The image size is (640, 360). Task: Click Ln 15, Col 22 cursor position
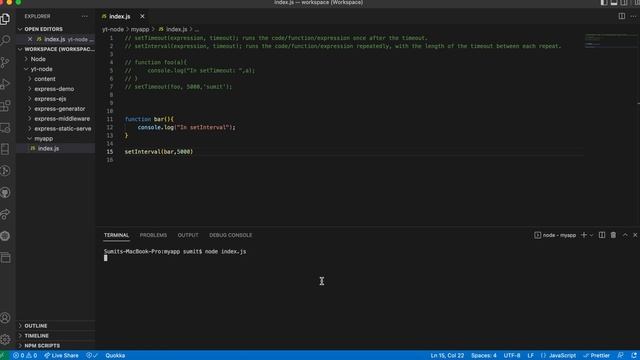click(x=447, y=356)
